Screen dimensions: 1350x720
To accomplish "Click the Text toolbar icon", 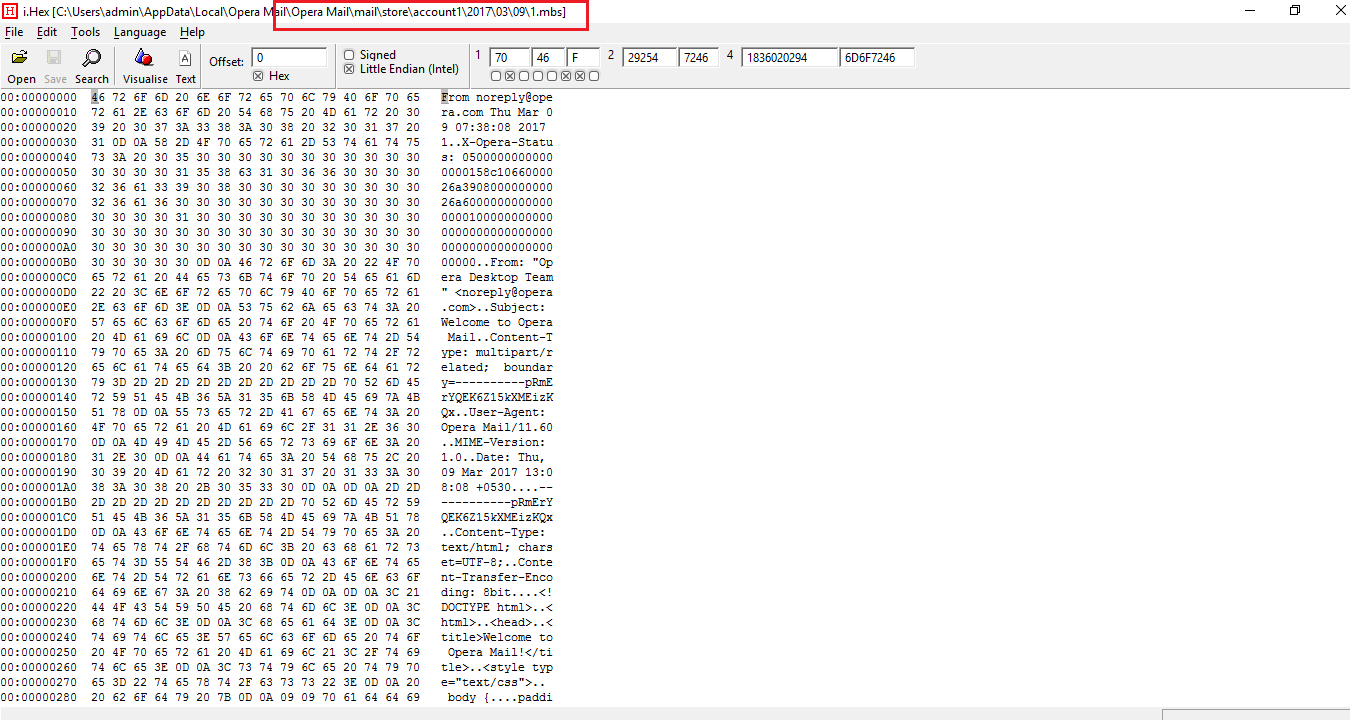I will (185, 58).
